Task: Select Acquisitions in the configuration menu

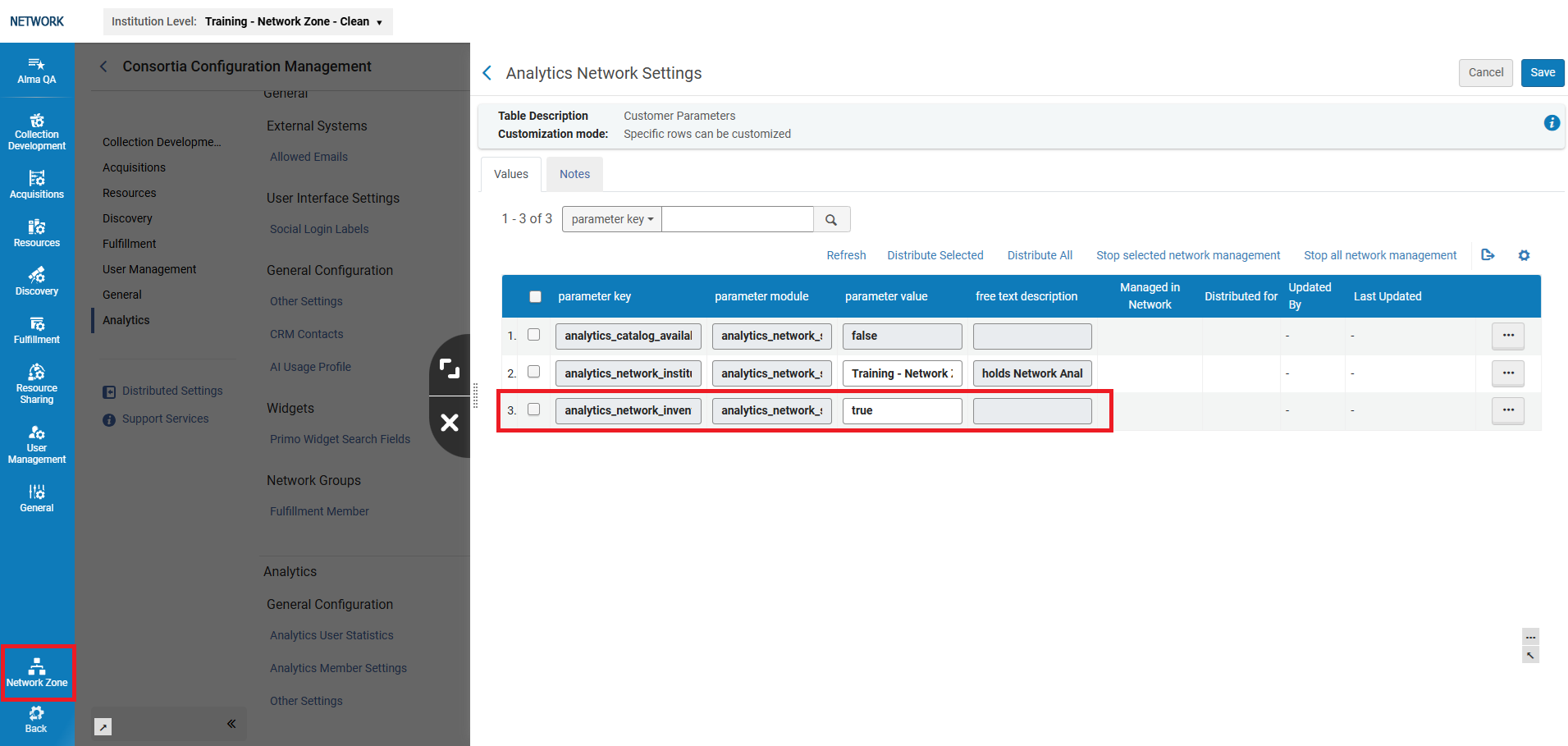Action: tap(134, 167)
